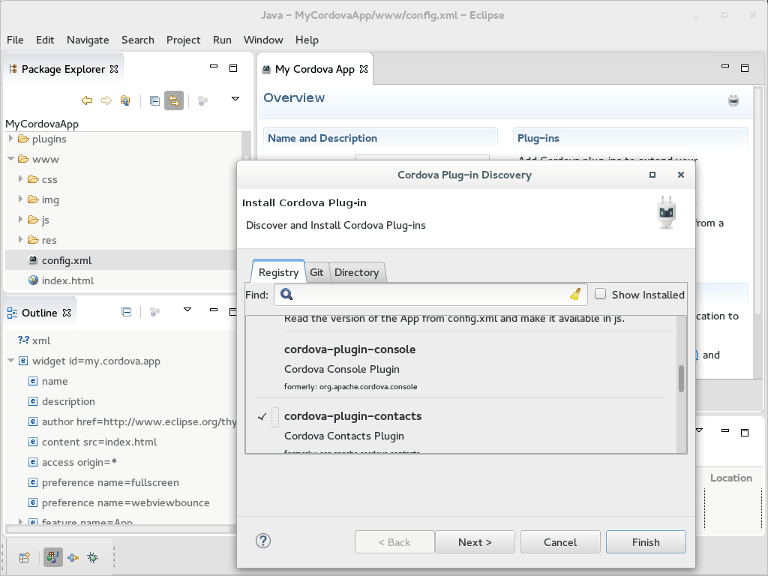Click the Up-to-parent folder icon in Package Explorer
Viewport: 768px width, 576px height.
(x=125, y=101)
